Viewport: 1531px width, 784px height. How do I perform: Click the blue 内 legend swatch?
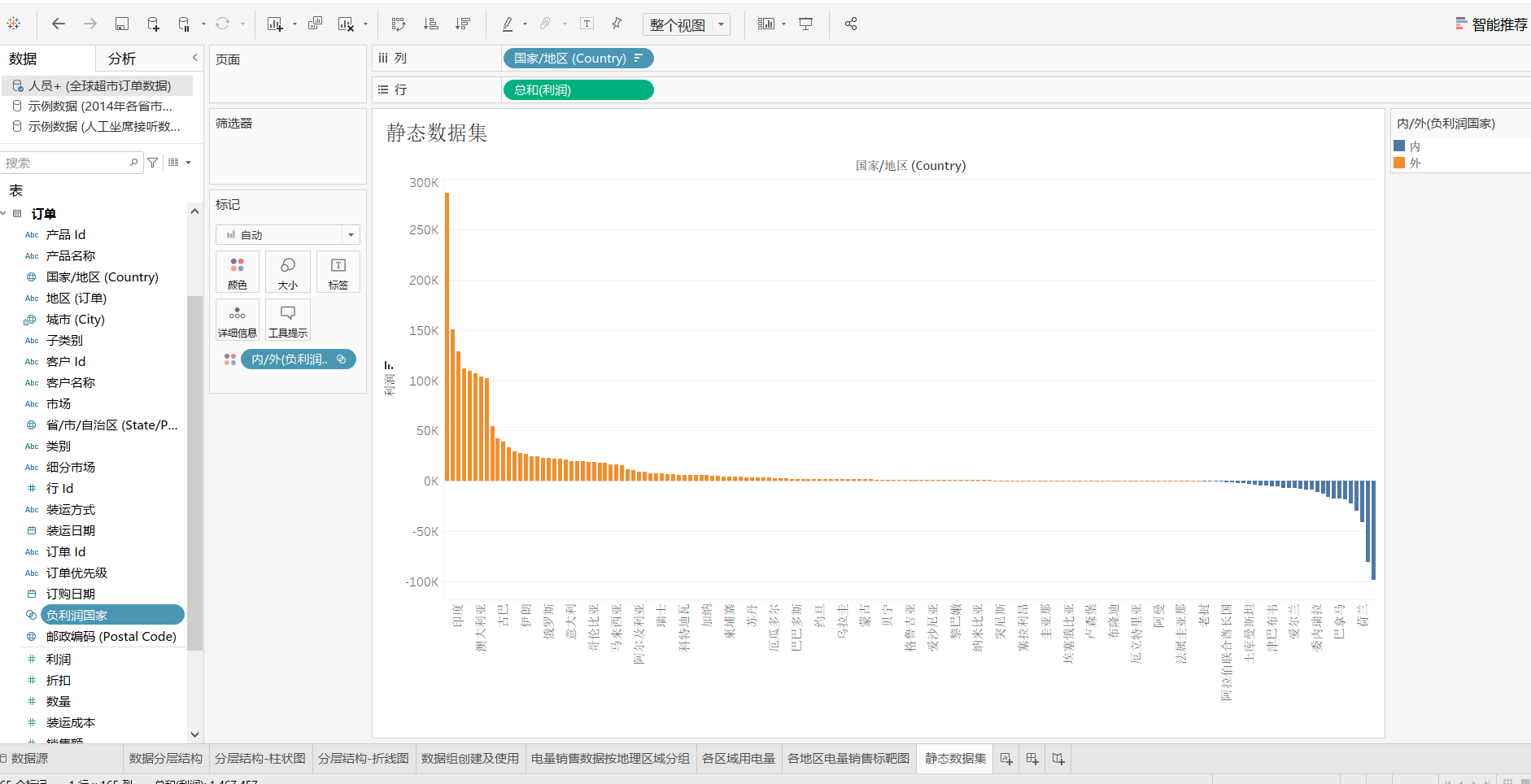(1399, 146)
